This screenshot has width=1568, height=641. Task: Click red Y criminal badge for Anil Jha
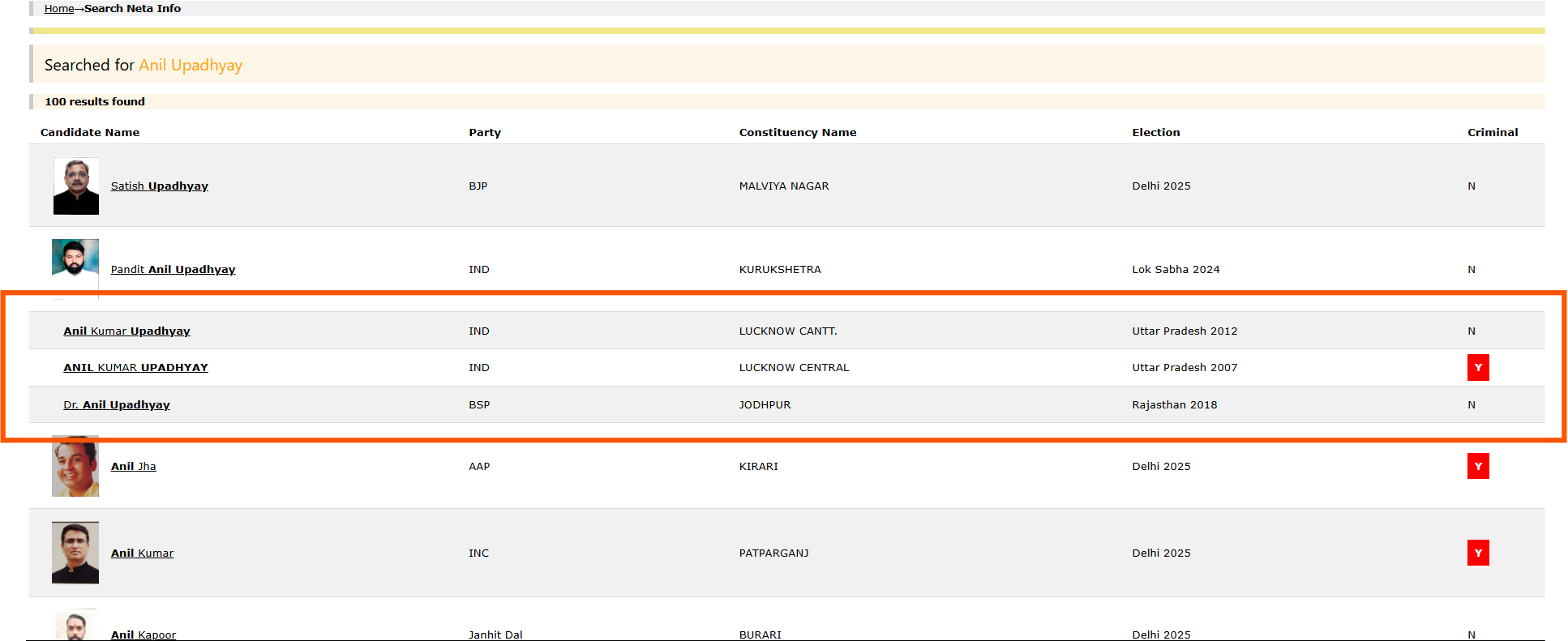click(x=1477, y=467)
